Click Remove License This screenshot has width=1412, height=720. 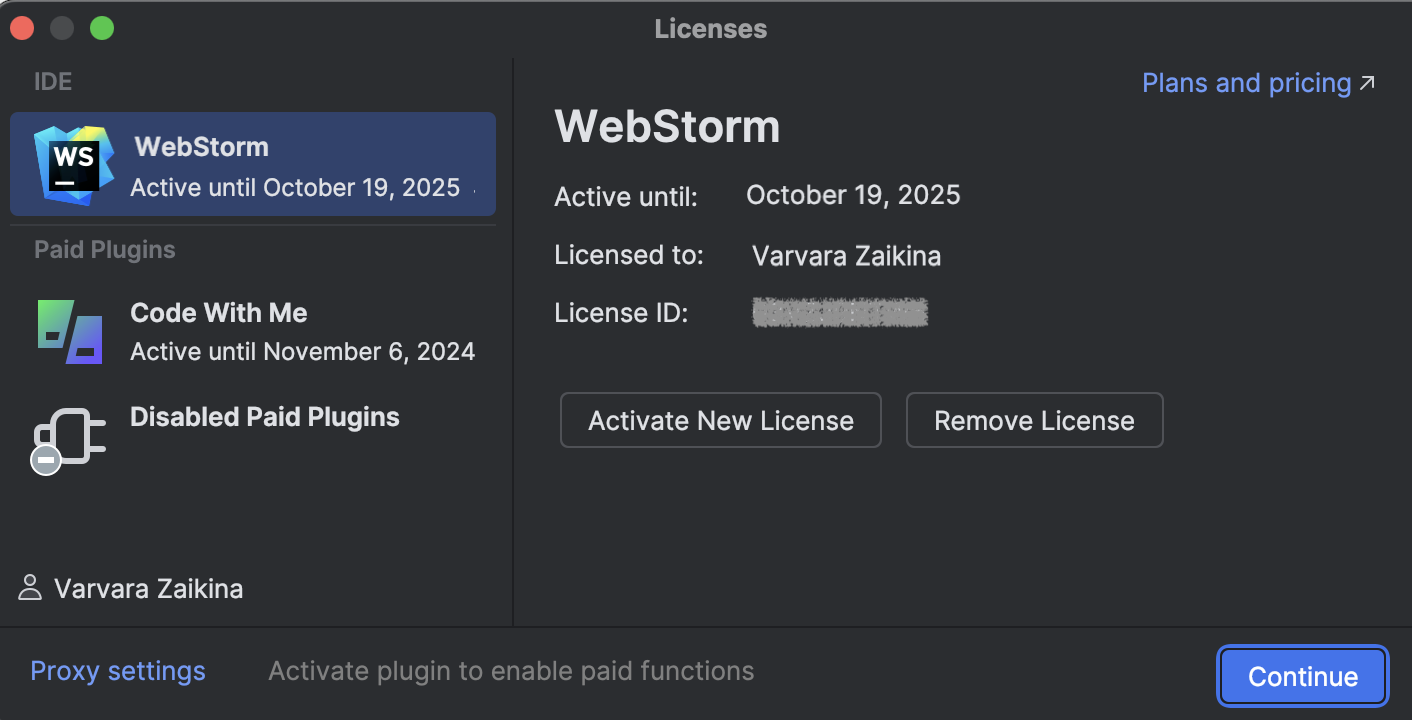[1034, 420]
